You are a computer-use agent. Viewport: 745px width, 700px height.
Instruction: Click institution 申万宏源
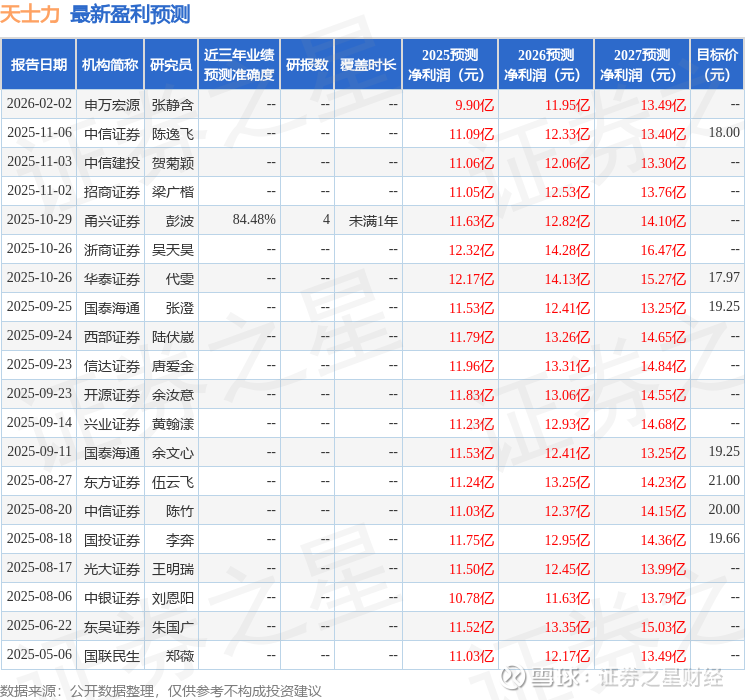[112, 105]
